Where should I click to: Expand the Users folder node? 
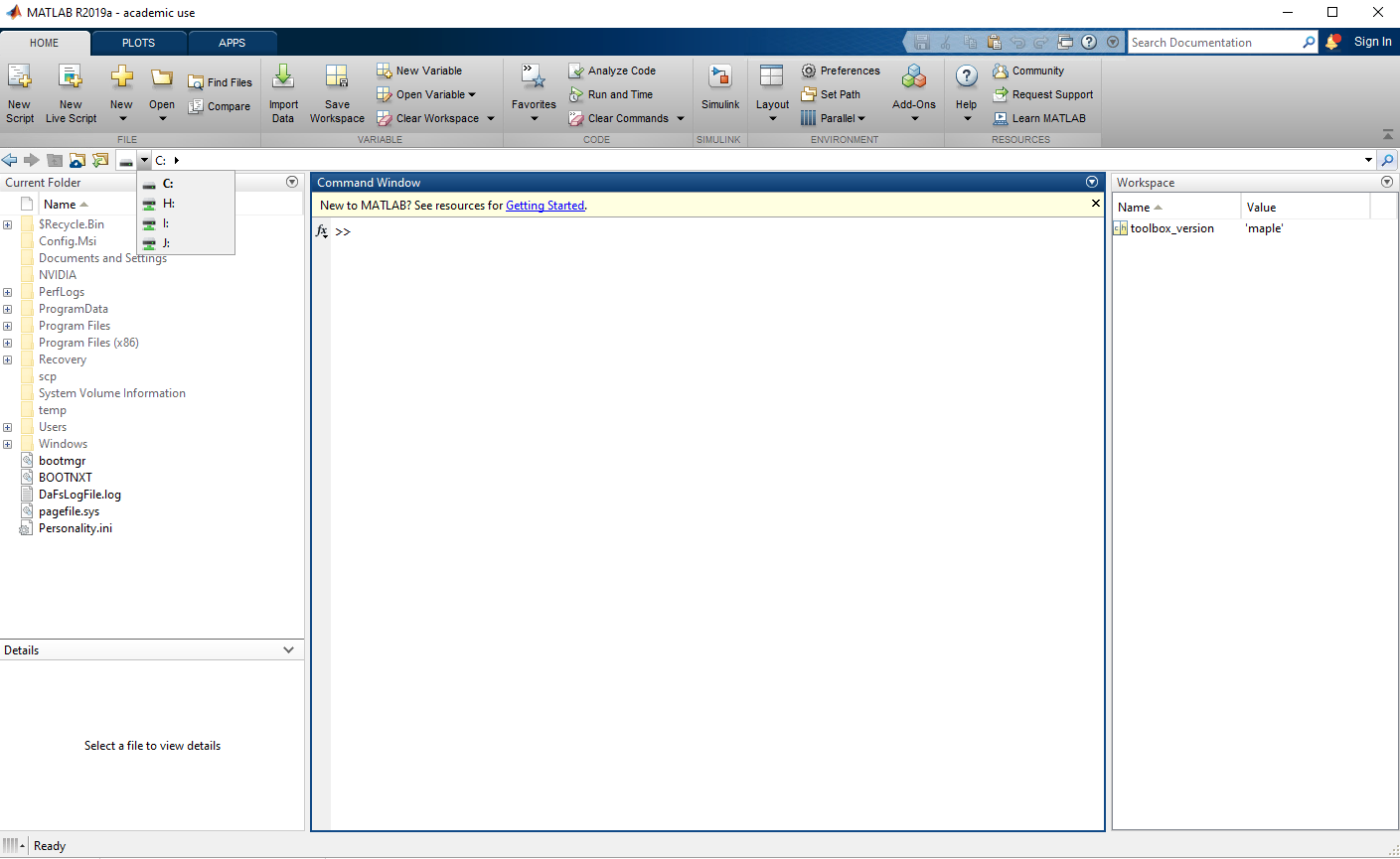(x=7, y=427)
